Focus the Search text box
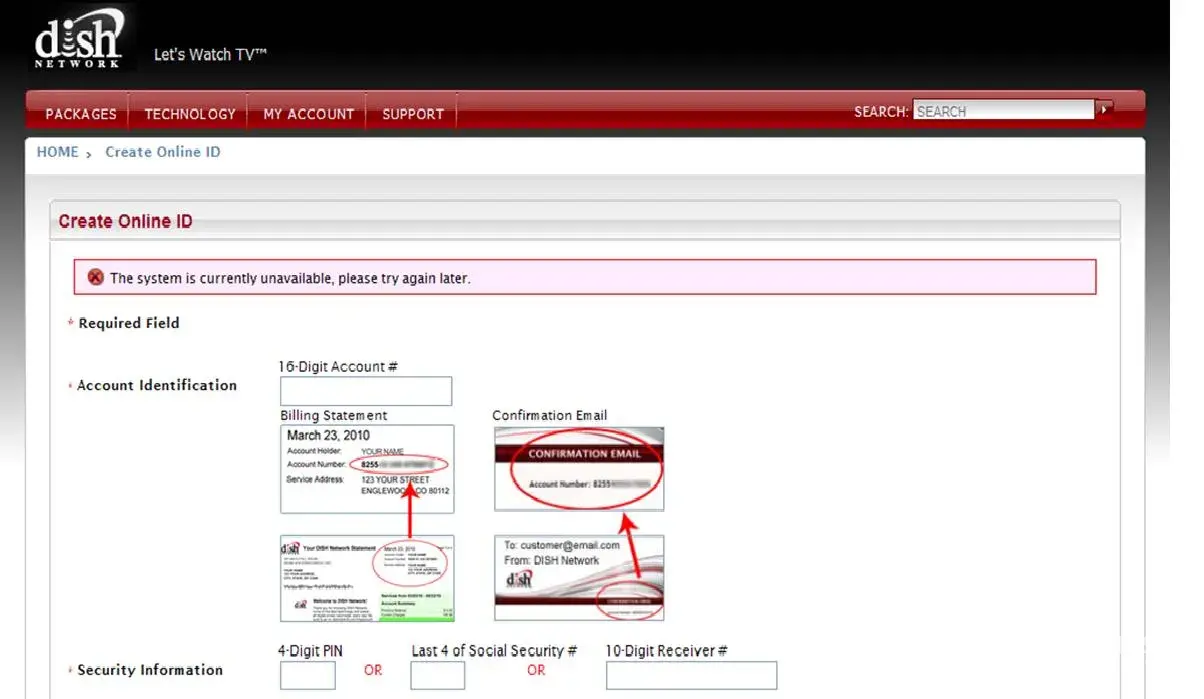 tap(1002, 111)
